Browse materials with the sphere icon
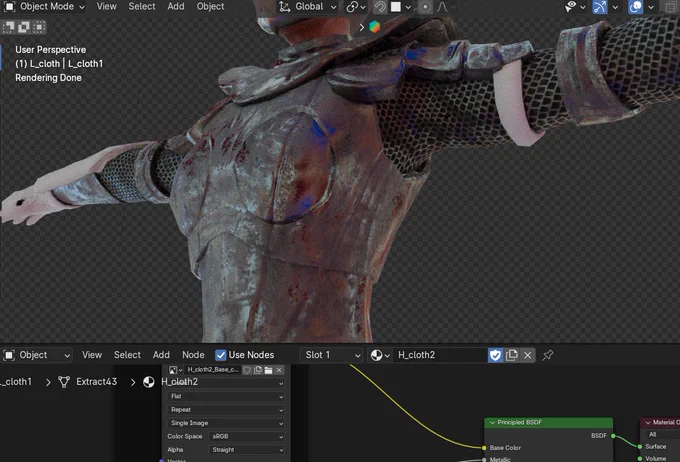680x462 pixels. pyautogui.click(x=379, y=355)
